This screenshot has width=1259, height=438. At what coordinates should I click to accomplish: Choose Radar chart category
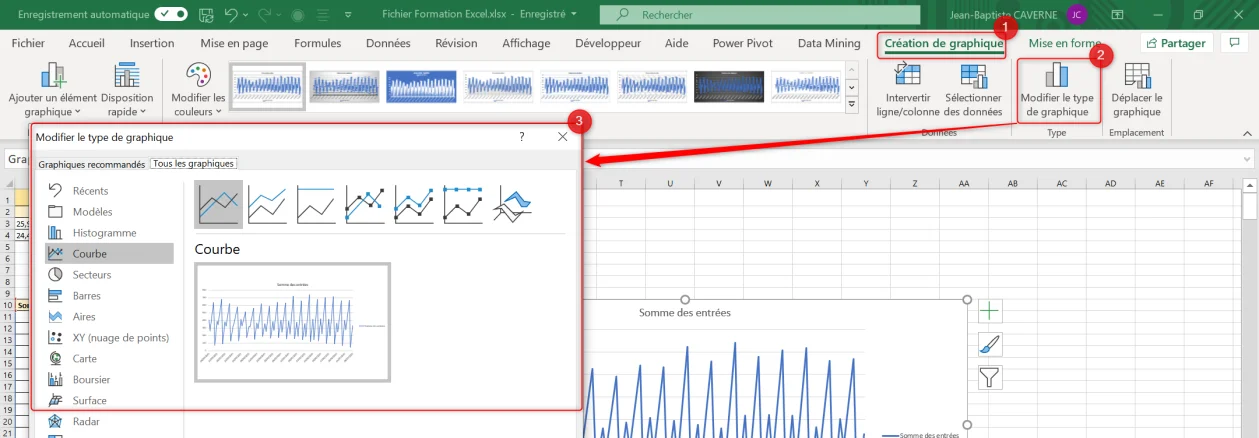(x=109, y=421)
